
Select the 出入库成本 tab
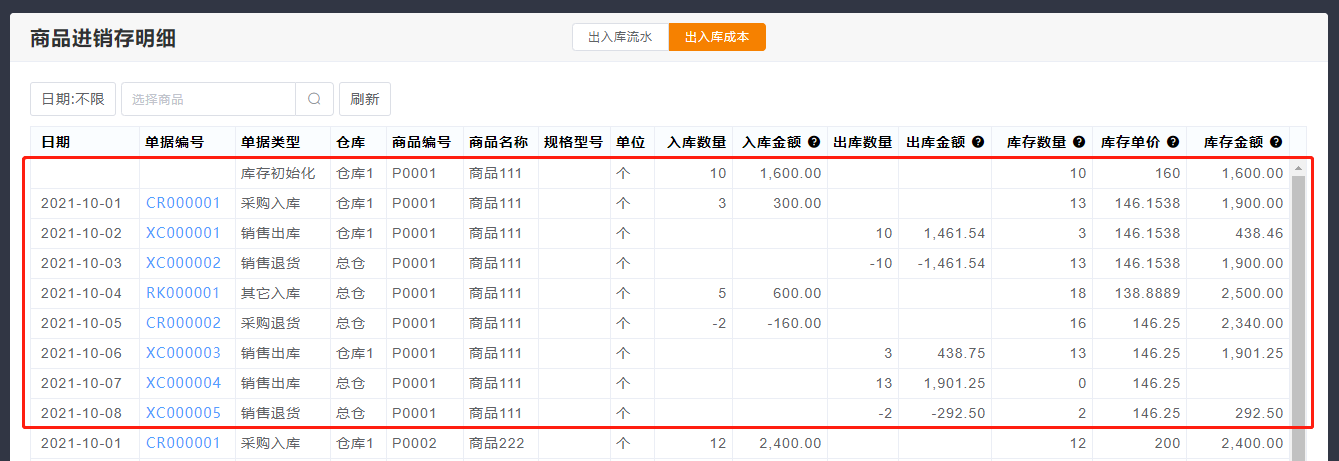pos(717,37)
